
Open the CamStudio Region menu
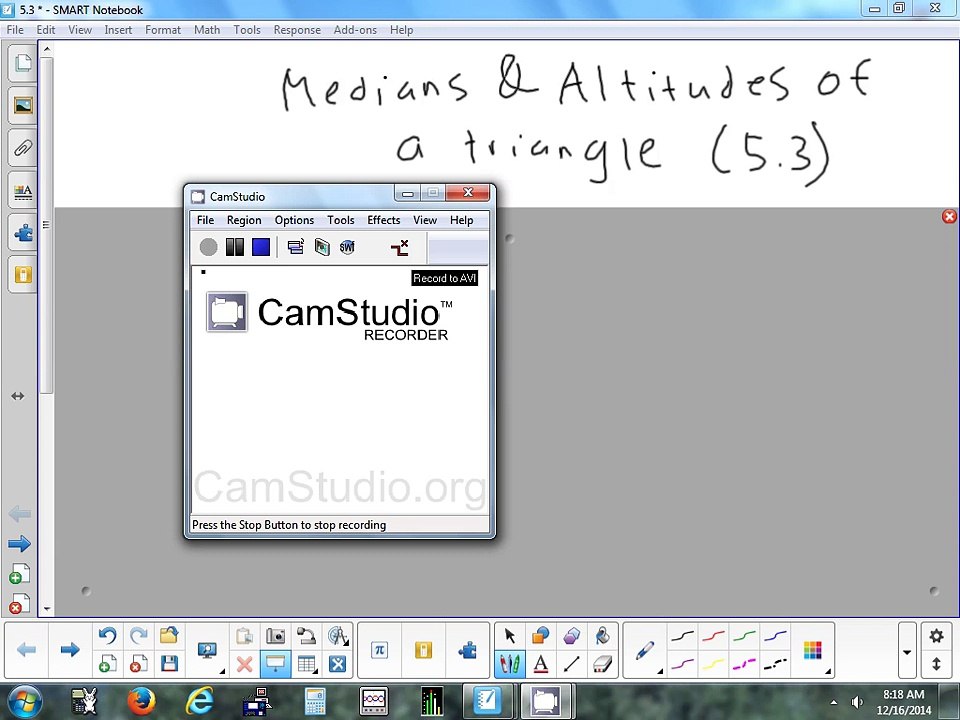pos(244,220)
